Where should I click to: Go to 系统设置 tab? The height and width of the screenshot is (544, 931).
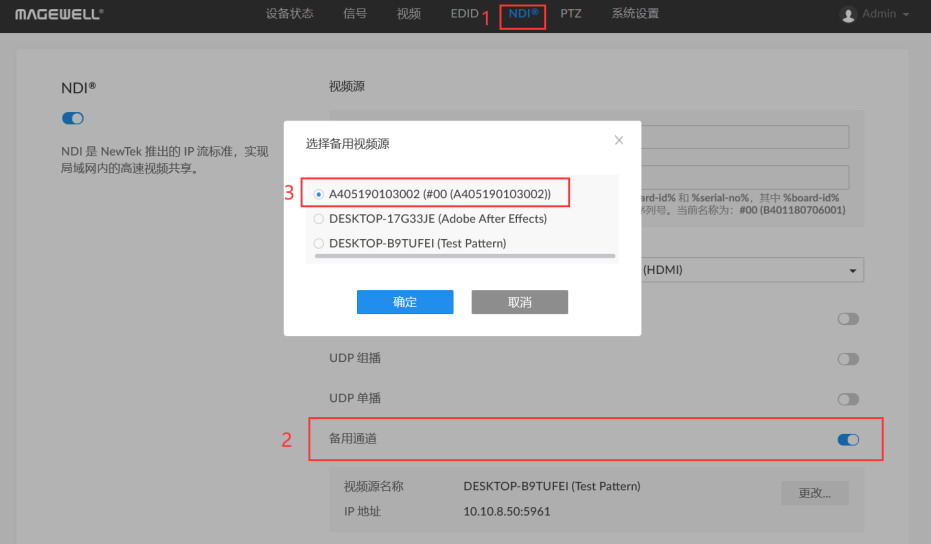coord(635,14)
